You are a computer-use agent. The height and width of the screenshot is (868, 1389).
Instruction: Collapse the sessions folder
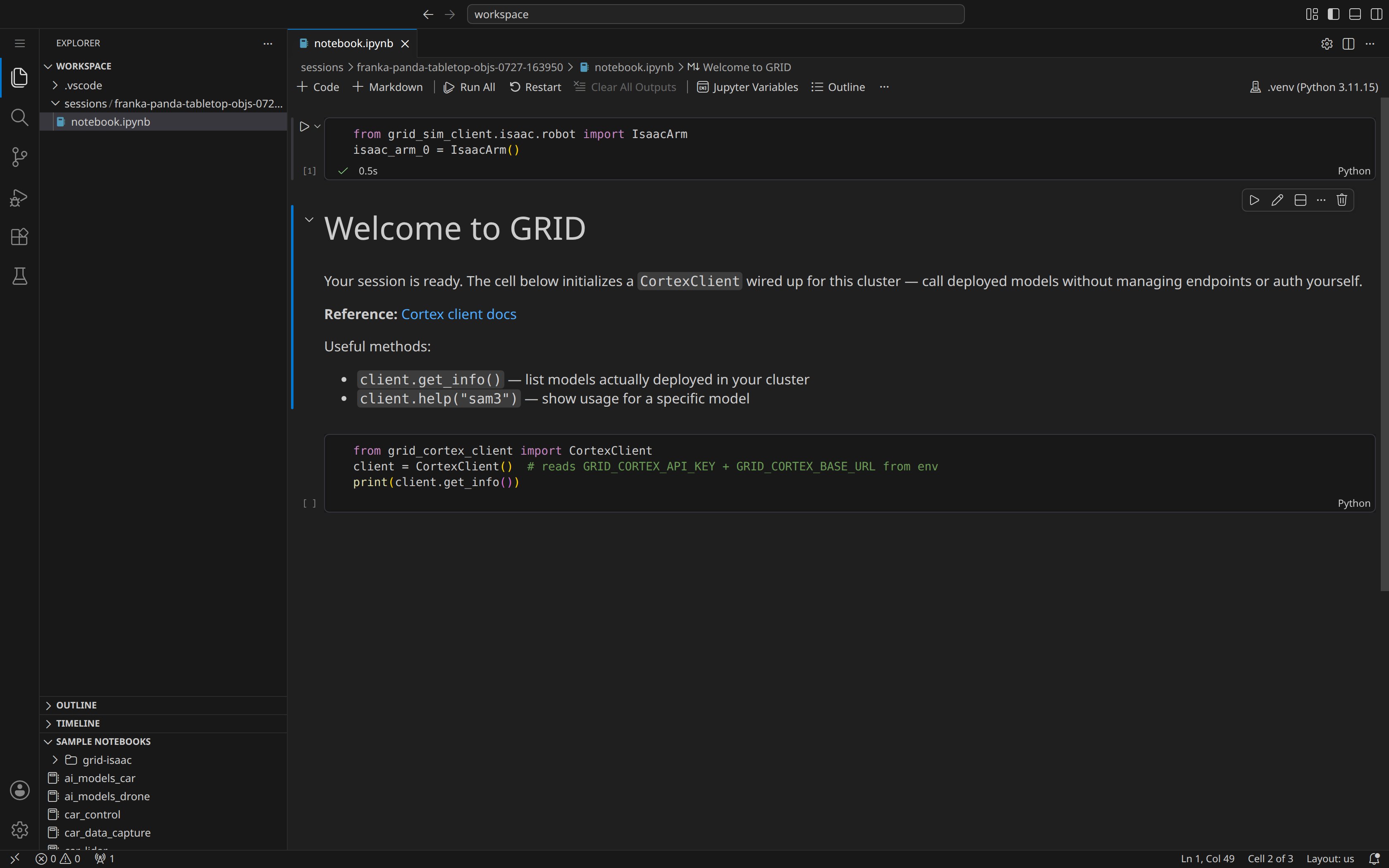point(163,103)
